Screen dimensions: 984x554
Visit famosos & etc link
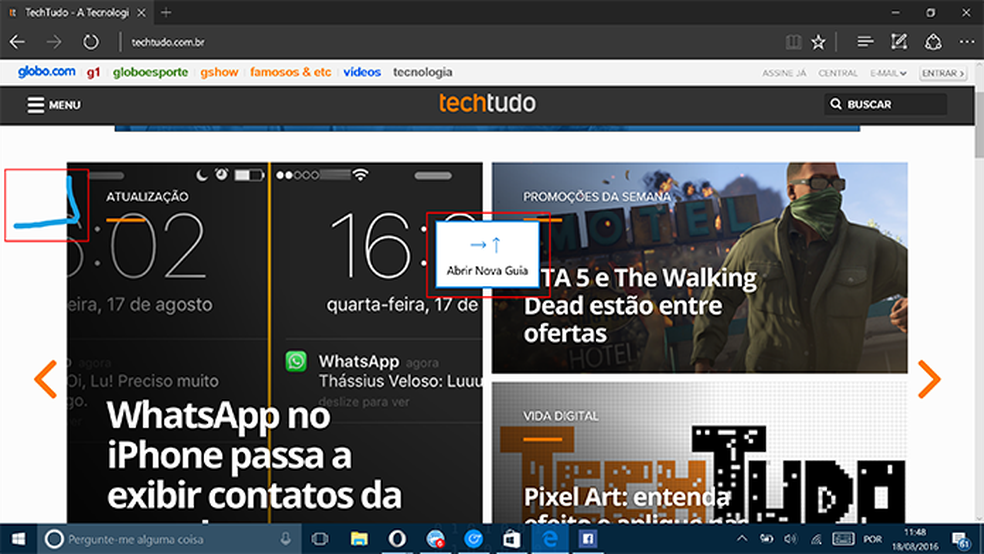click(291, 72)
